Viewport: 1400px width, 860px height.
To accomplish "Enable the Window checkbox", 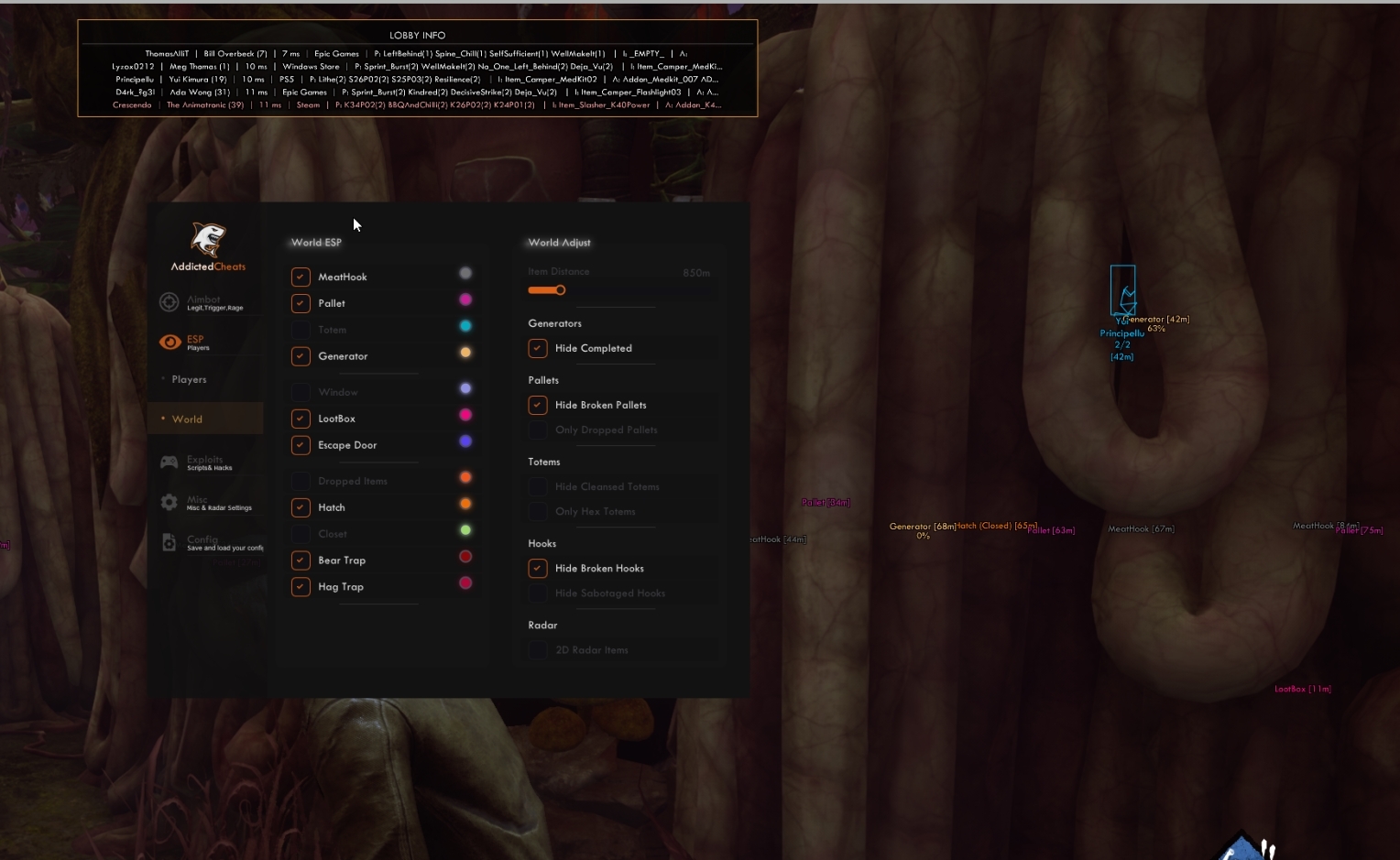I will tap(301, 392).
